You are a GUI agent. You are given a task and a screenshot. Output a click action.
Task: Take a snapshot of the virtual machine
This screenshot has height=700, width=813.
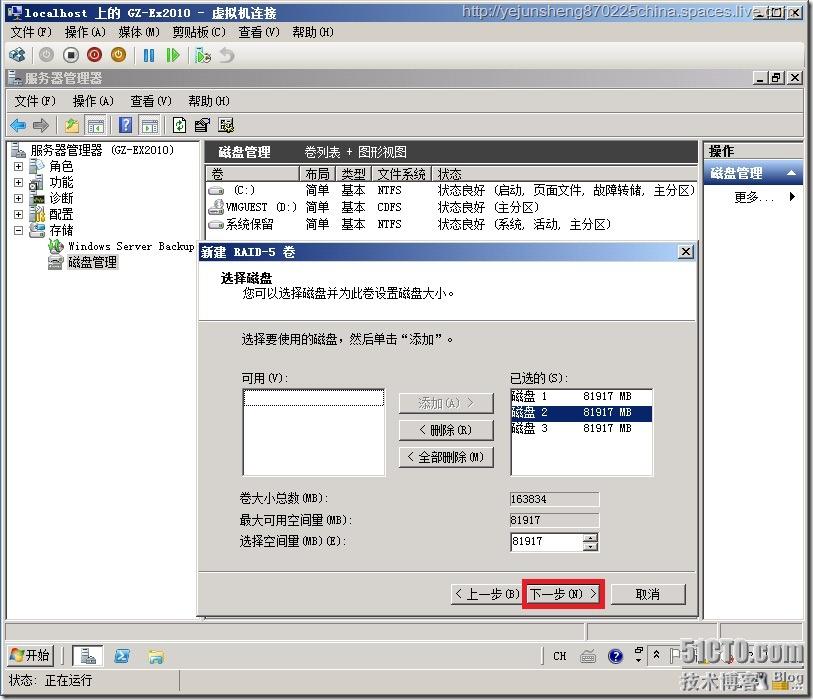[x=203, y=55]
